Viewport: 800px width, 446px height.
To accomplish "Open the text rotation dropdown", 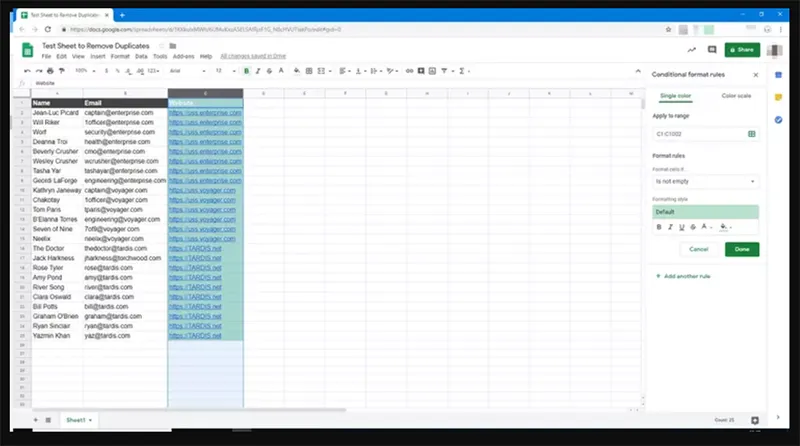I will click(x=392, y=71).
